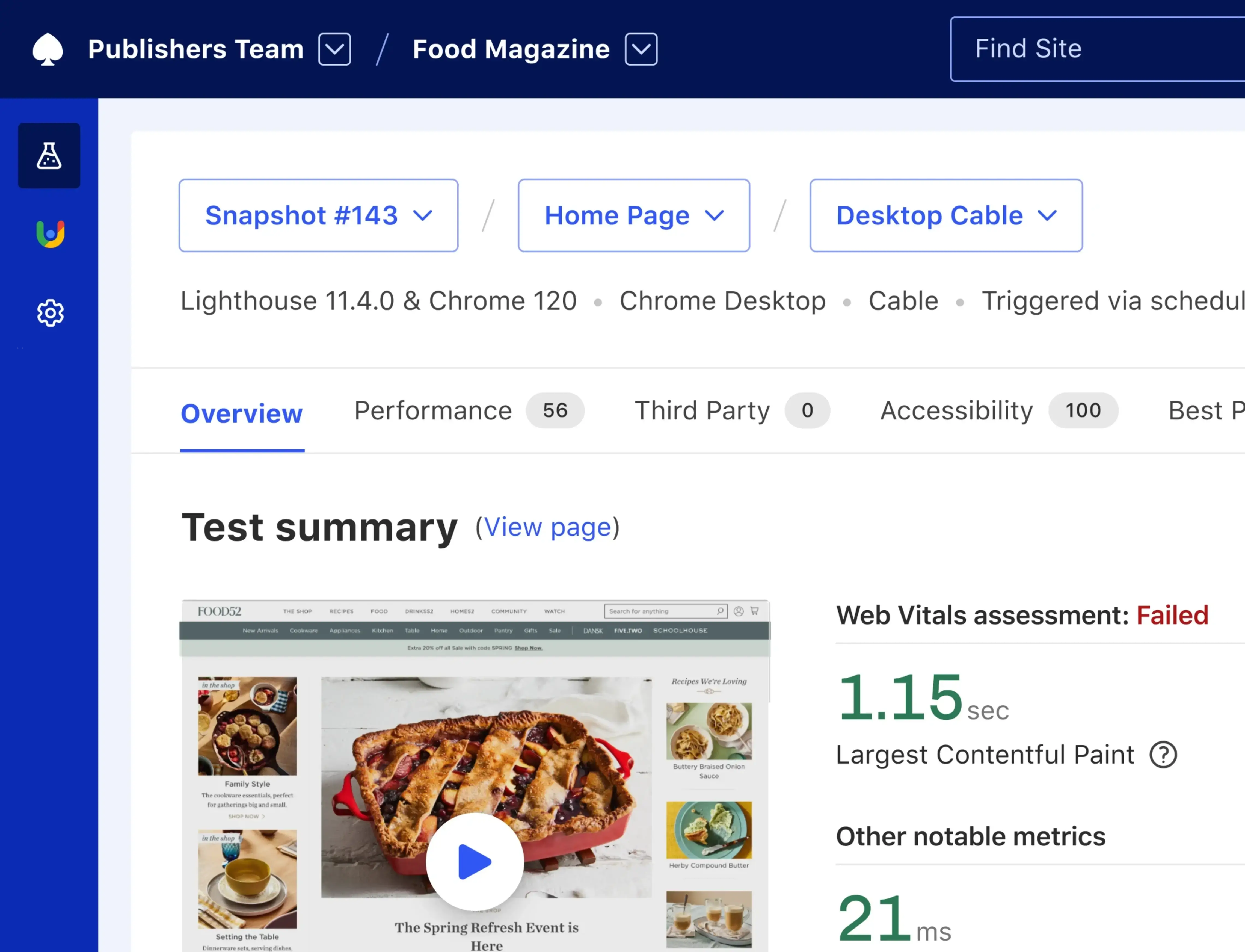
Task: Open the Snapshot #143 dropdown
Action: coord(318,215)
